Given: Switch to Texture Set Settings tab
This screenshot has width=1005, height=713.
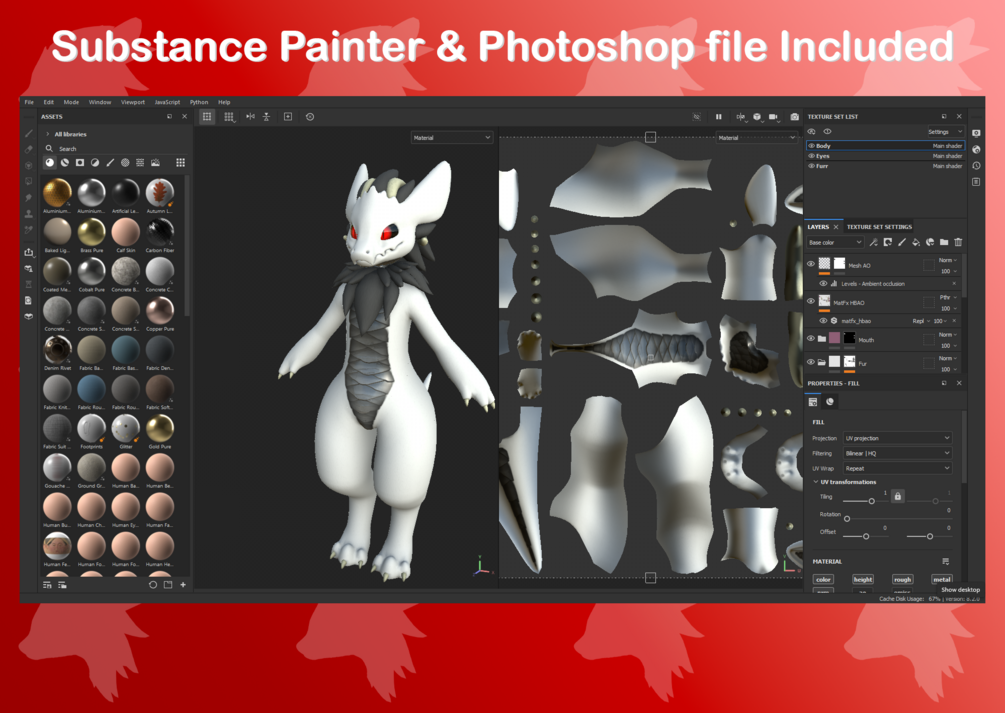Looking at the screenshot, I should coord(879,227).
